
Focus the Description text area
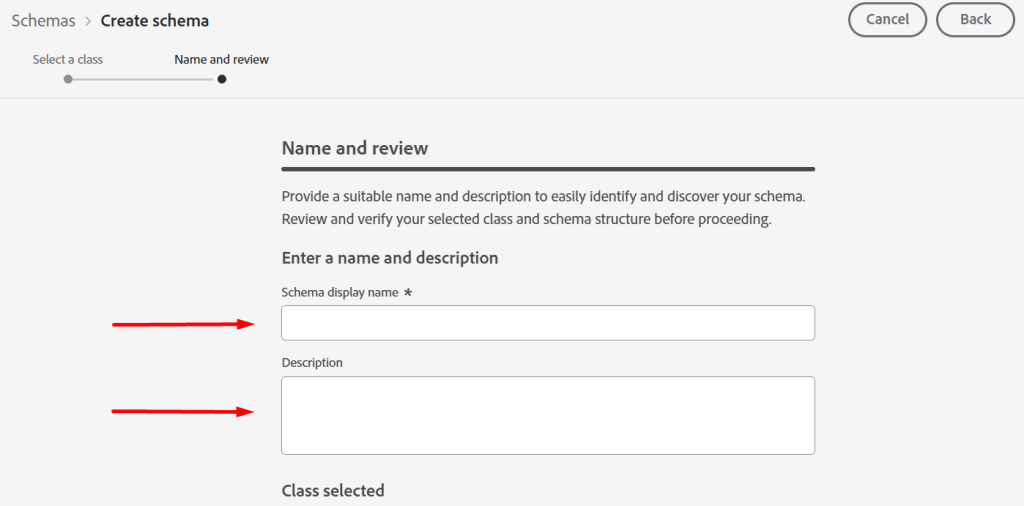point(548,415)
